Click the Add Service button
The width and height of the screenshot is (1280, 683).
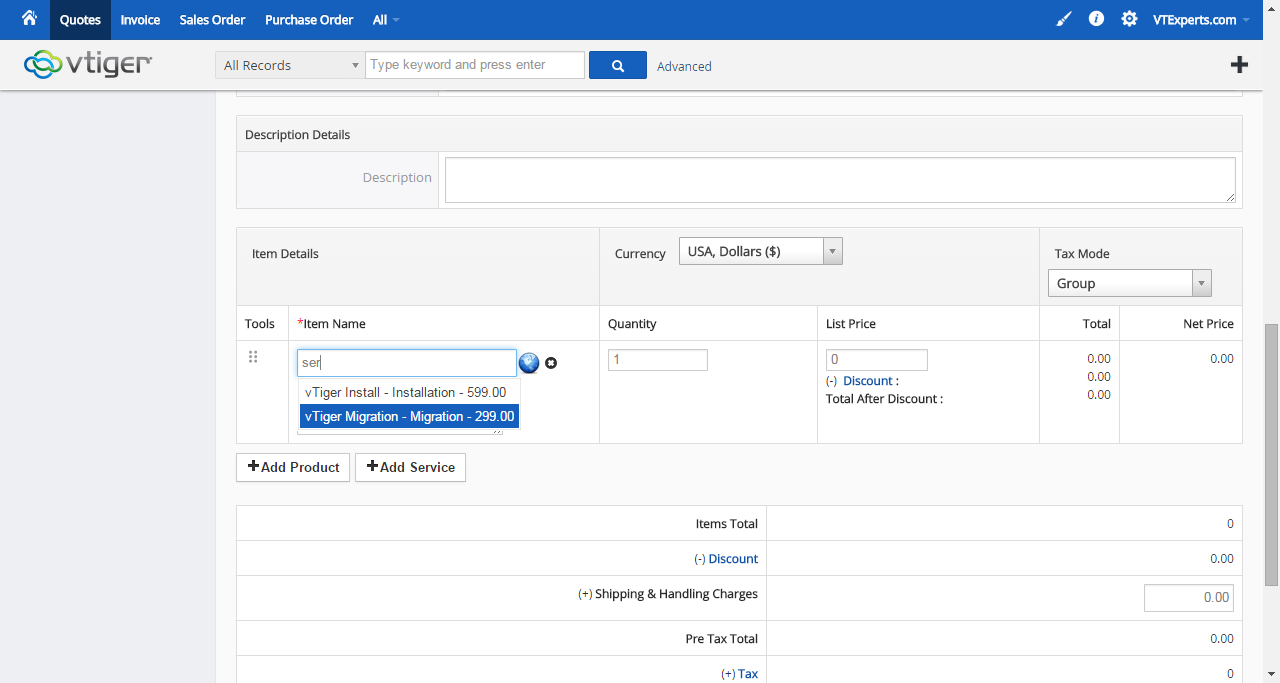[410, 467]
